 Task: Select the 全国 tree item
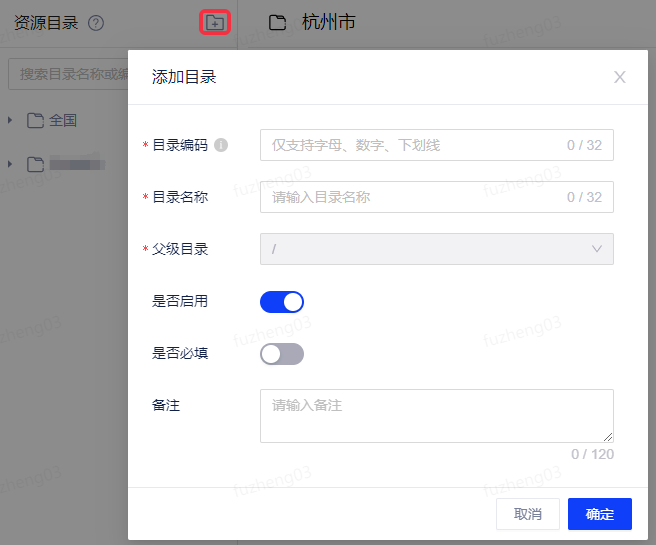(63, 120)
